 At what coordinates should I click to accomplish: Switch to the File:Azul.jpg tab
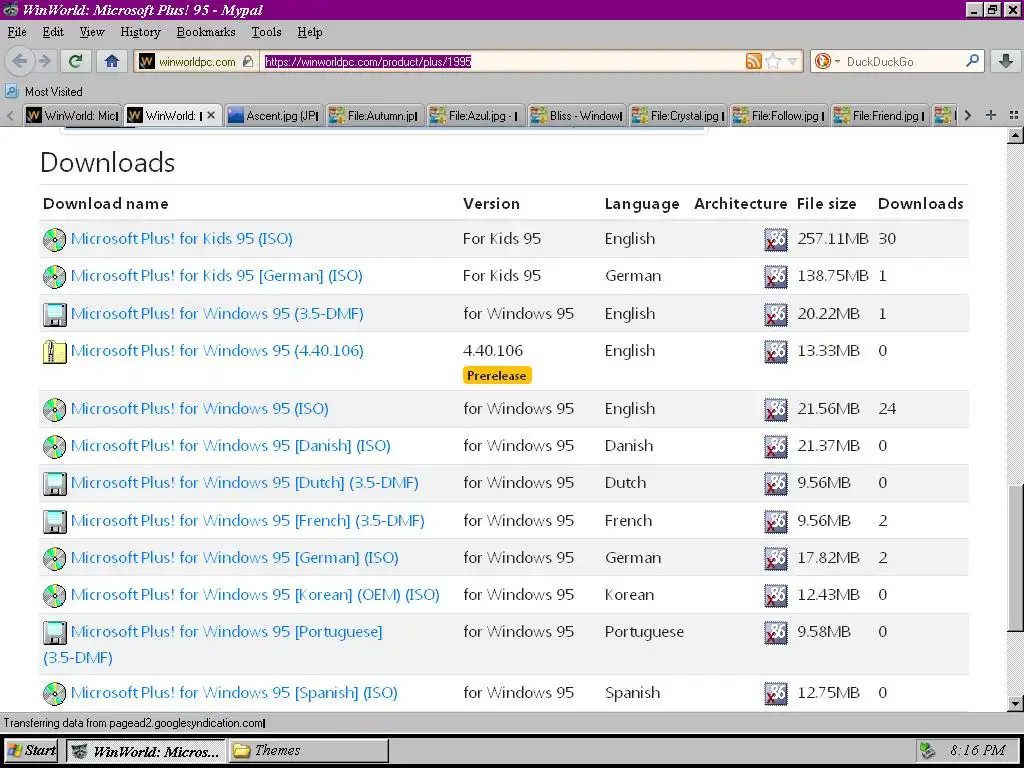(475, 116)
